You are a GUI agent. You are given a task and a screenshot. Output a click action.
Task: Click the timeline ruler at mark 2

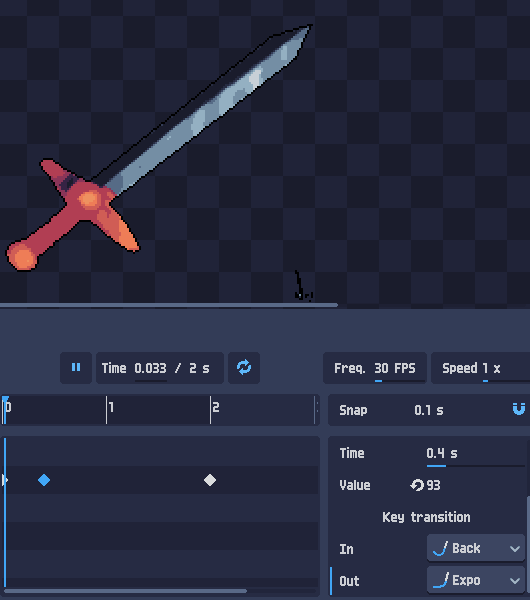(x=211, y=410)
